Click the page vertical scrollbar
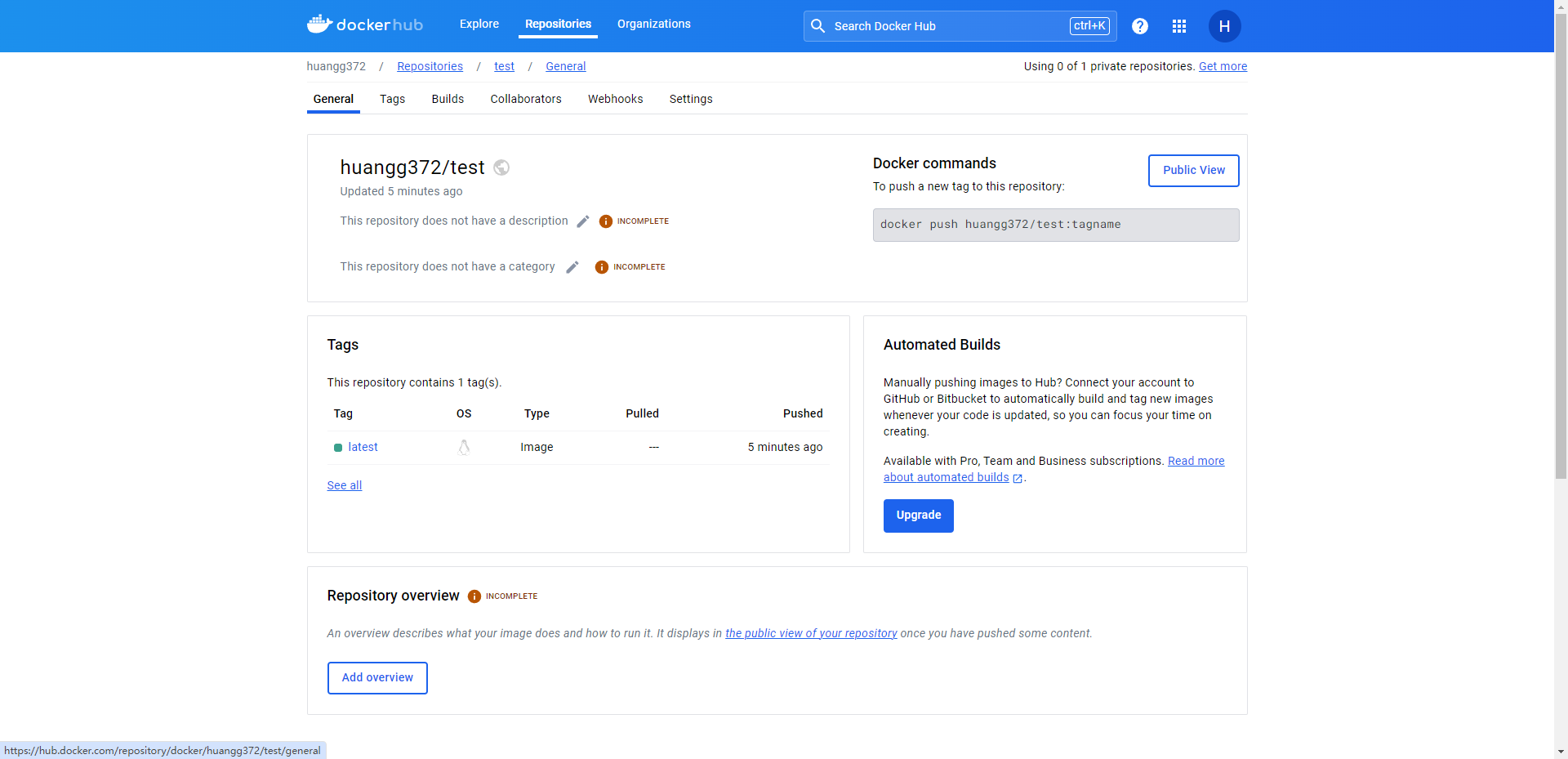This screenshot has width=1568, height=759. 1561,248
